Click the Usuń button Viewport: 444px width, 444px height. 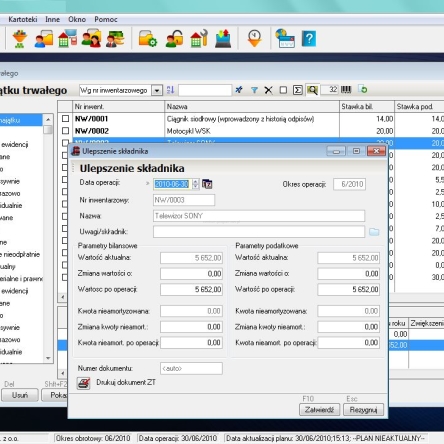coord(20,395)
